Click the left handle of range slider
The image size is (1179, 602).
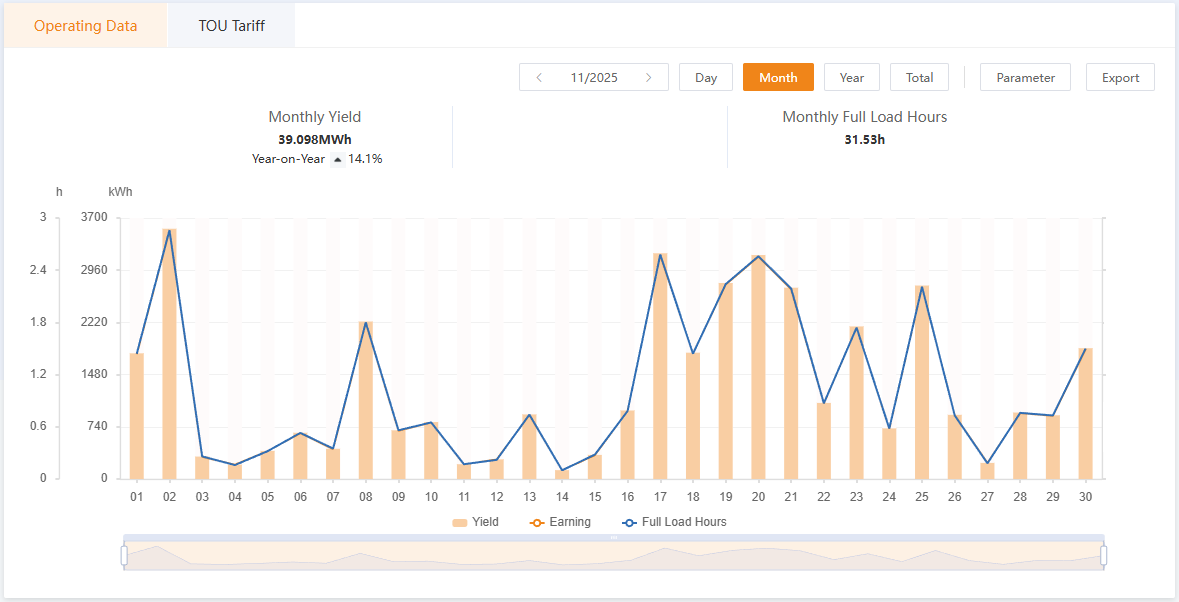click(x=125, y=554)
